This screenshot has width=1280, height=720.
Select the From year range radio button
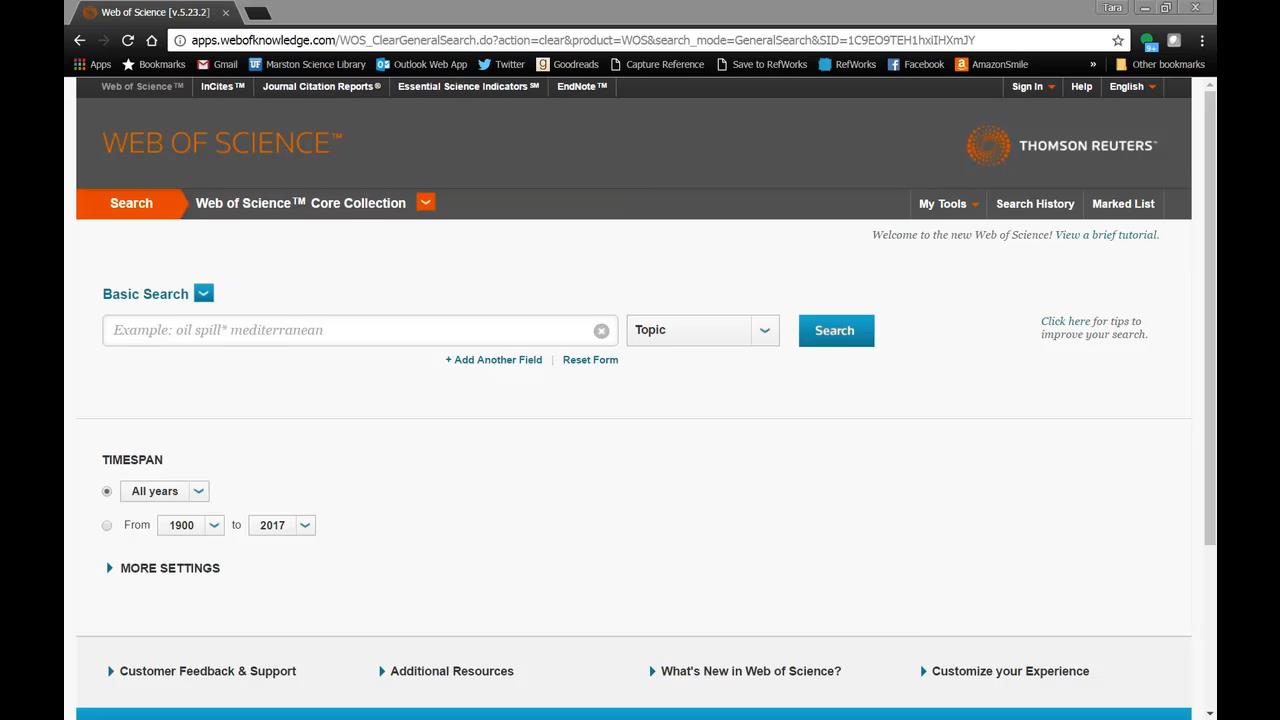(x=107, y=526)
